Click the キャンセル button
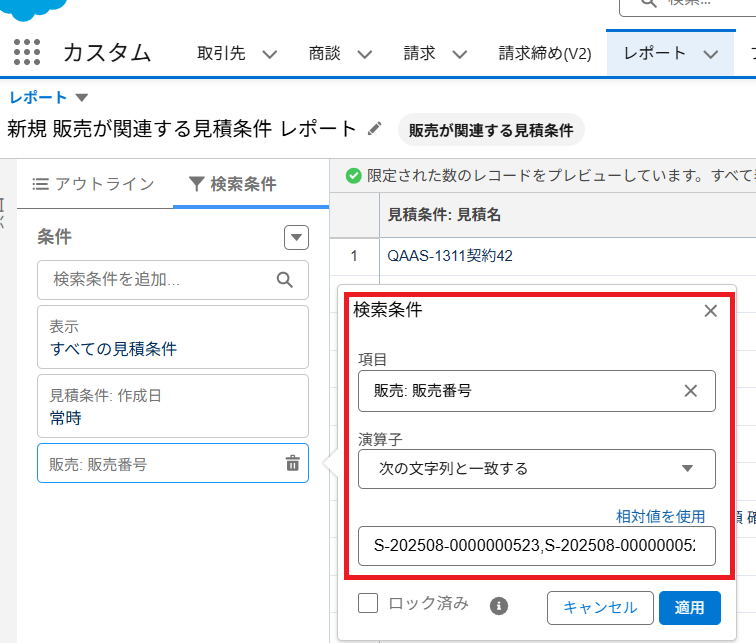Screen dimensions: 756x643 [600, 608]
